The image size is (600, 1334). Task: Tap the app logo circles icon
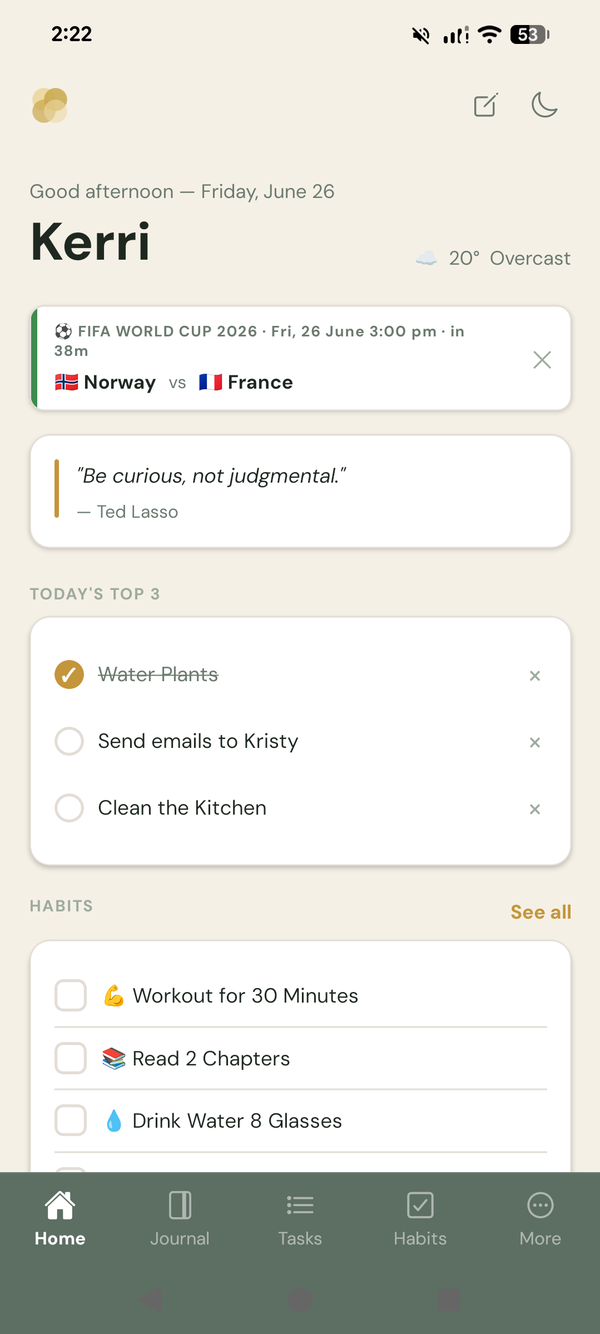tap(50, 105)
